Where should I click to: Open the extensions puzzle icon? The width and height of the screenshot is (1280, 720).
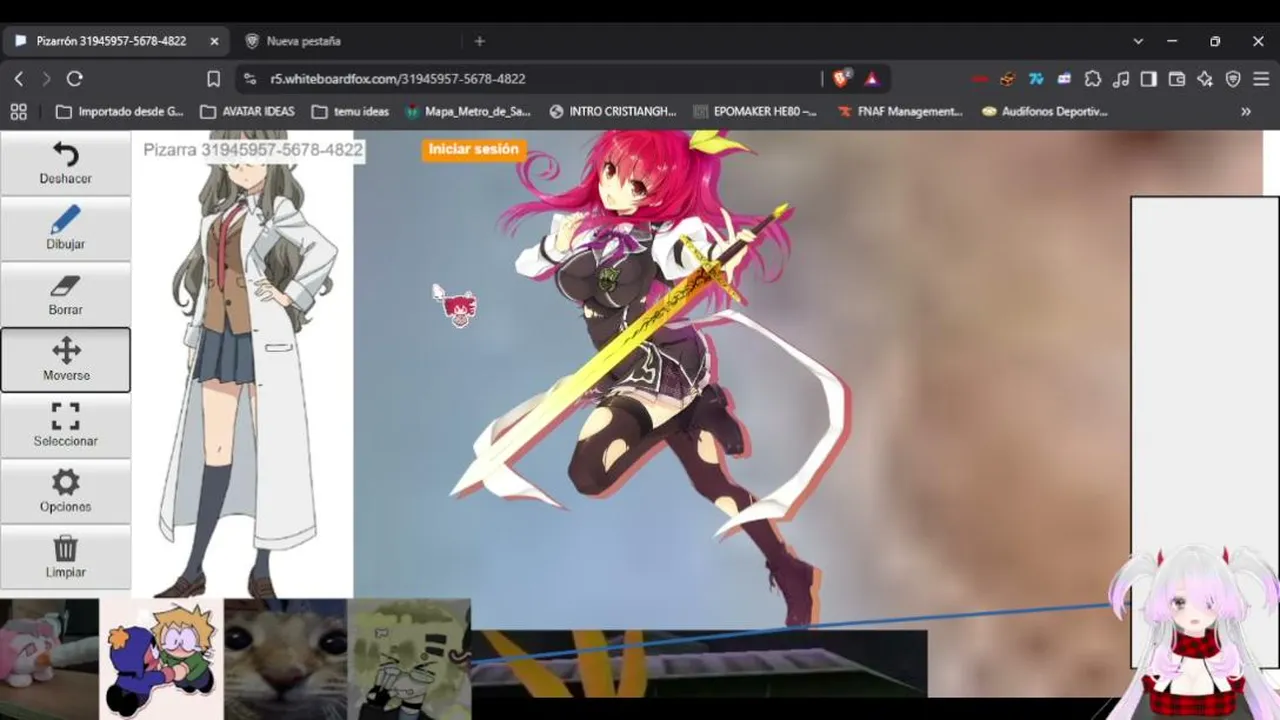point(1093,79)
